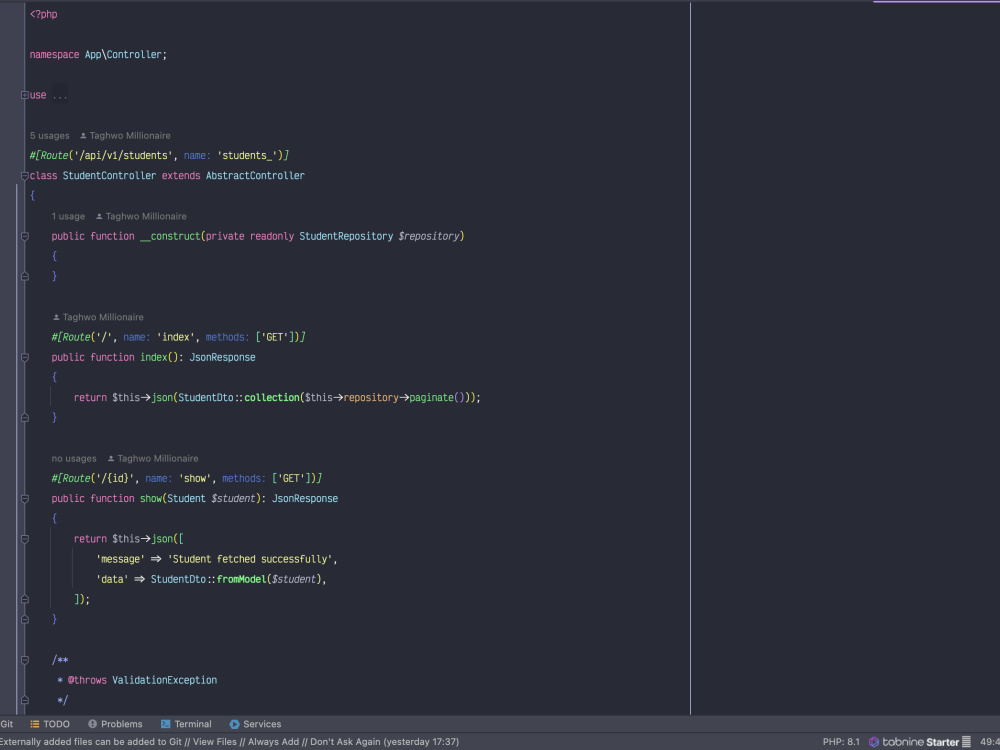Click Taghwo Millionaire author hint above class

tap(130, 136)
